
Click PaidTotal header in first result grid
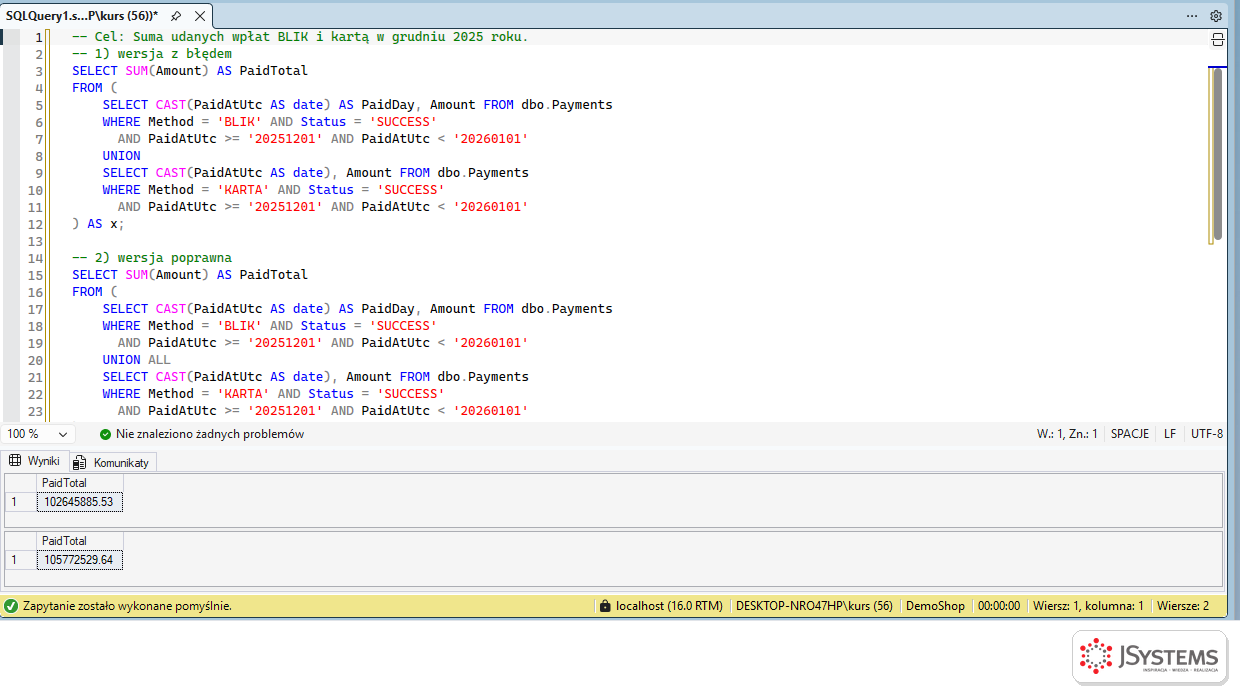pos(80,484)
